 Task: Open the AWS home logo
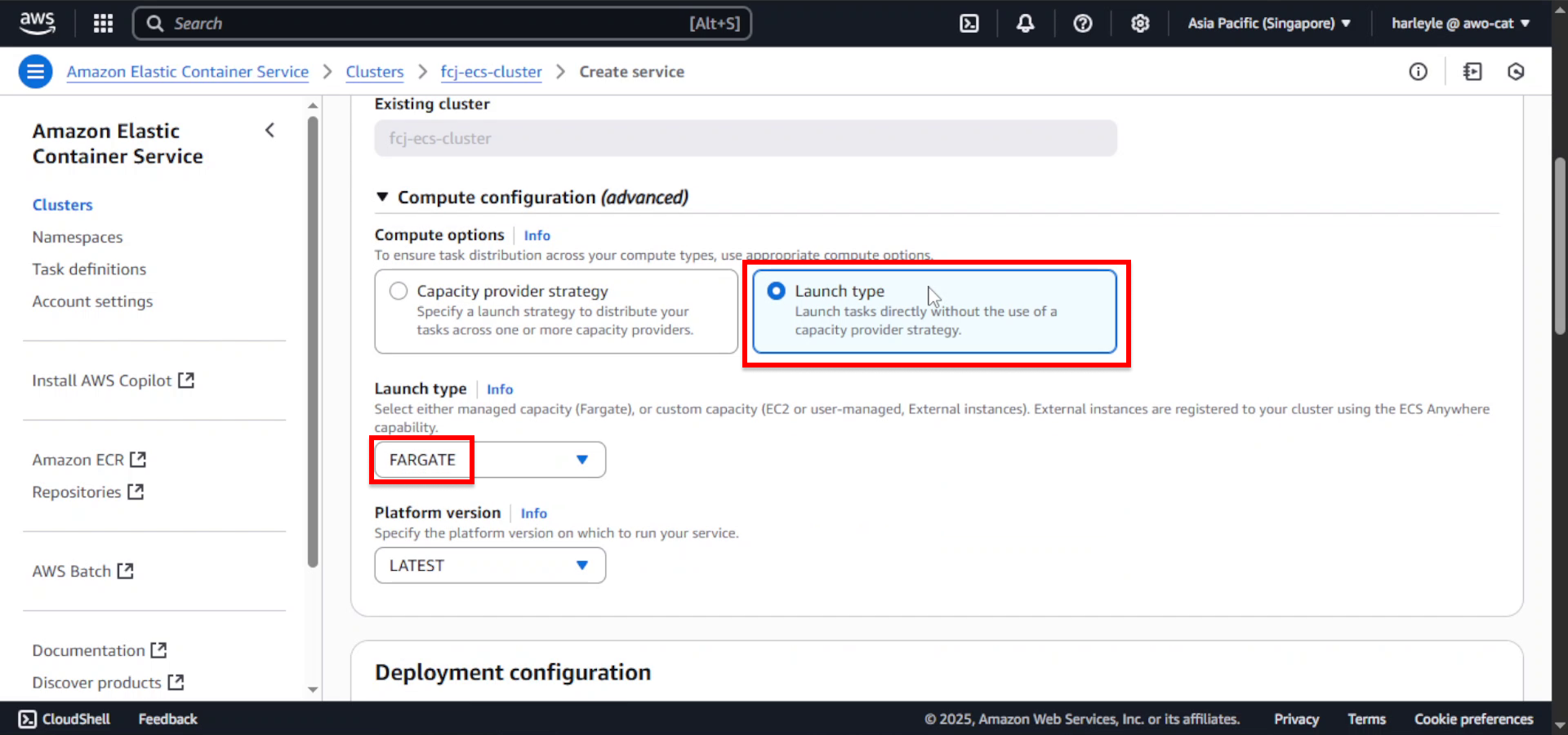(38, 23)
